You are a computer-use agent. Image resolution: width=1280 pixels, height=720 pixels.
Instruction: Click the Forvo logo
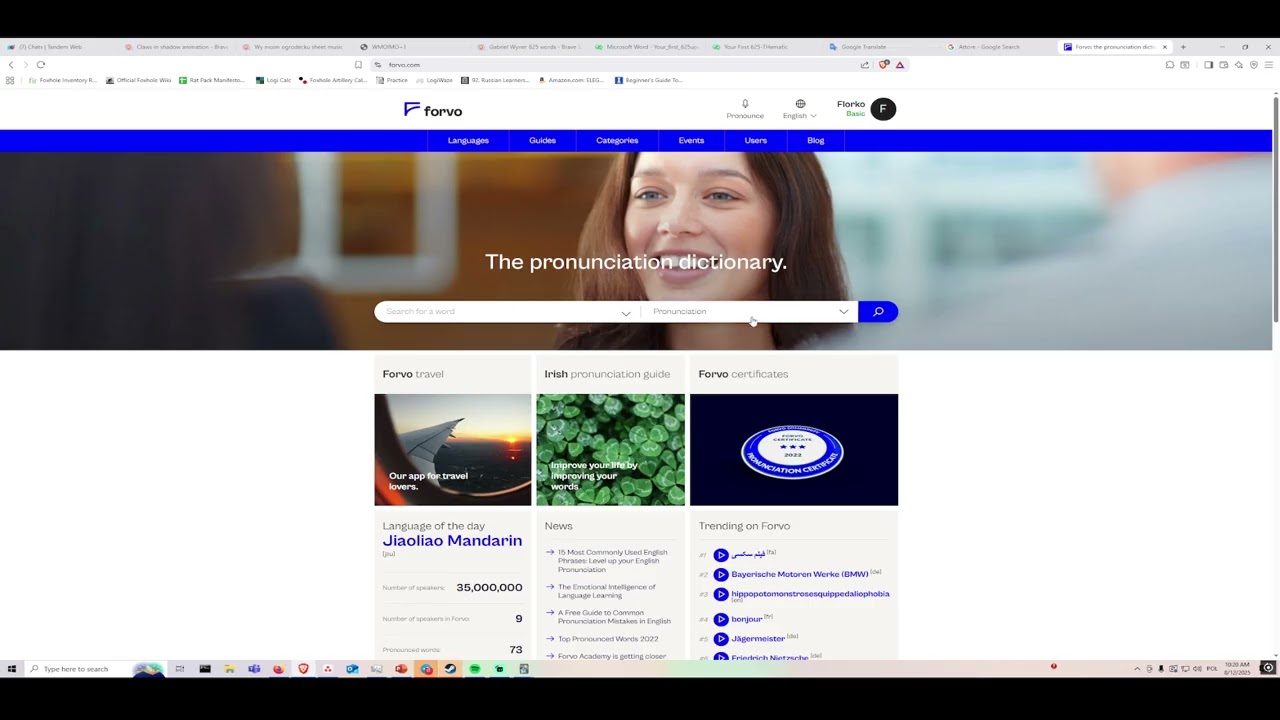433,110
